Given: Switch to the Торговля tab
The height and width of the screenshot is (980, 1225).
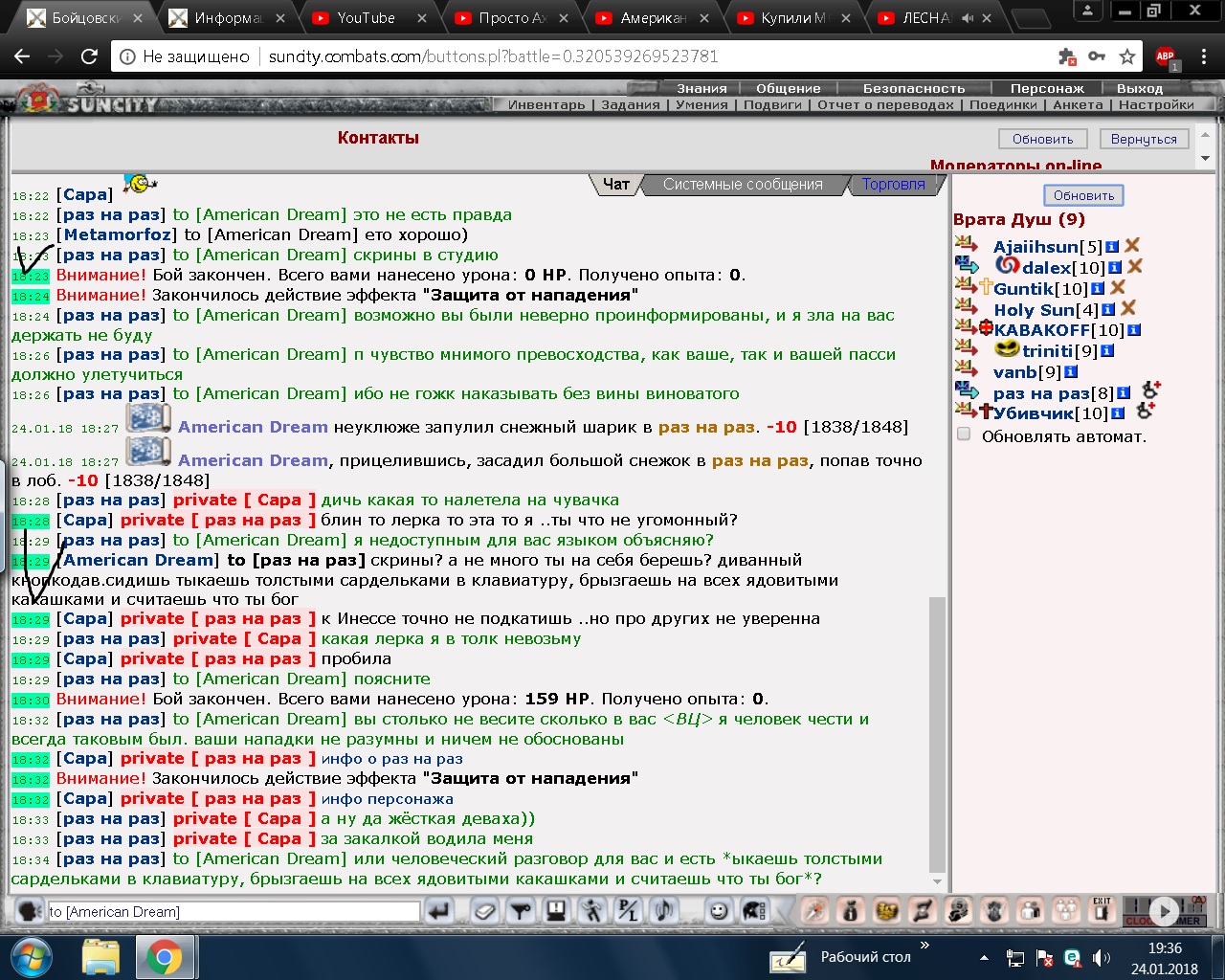Looking at the screenshot, I should click(894, 185).
